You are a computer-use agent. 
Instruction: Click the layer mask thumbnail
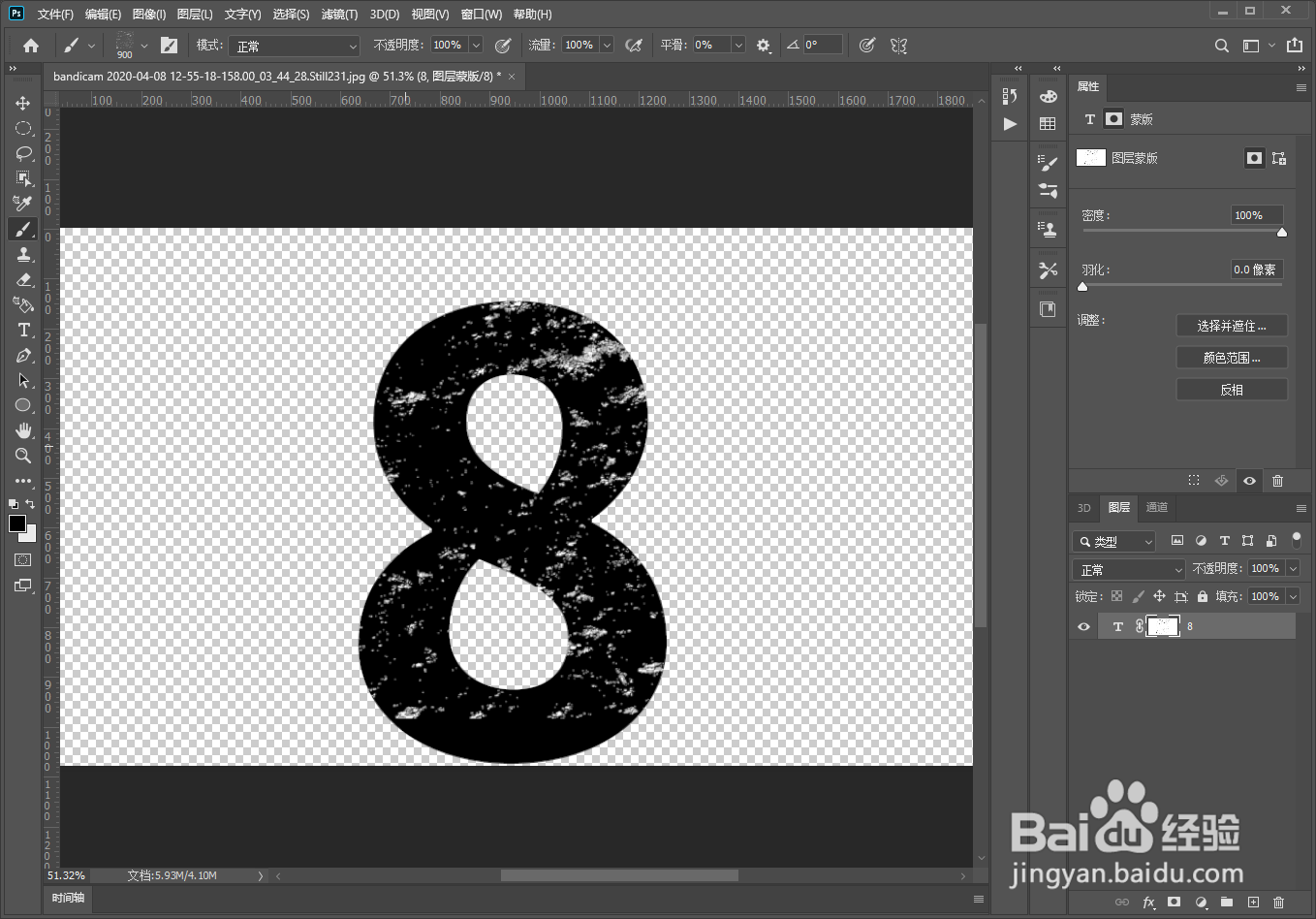(1163, 626)
